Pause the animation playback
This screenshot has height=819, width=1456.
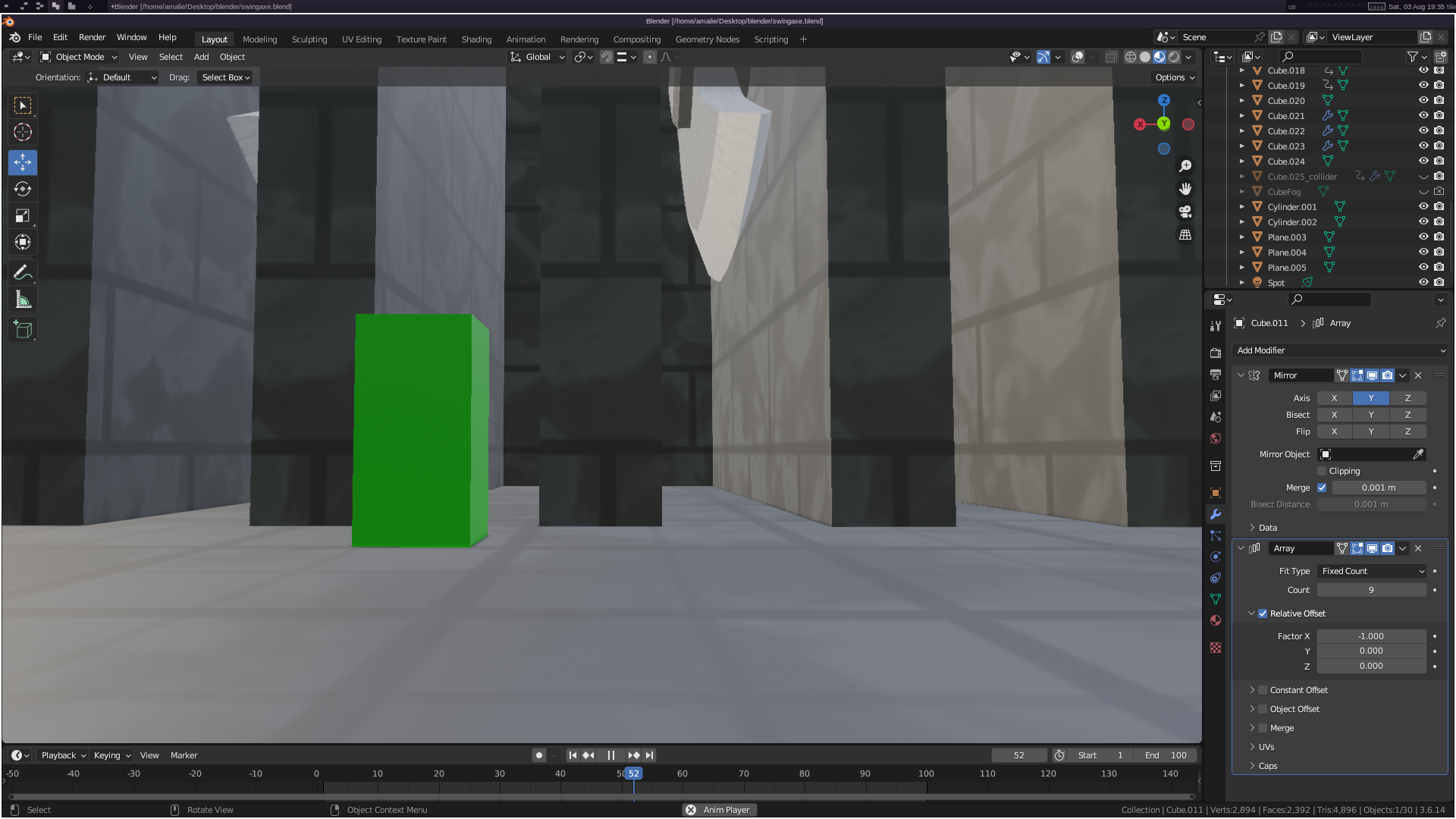(611, 755)
